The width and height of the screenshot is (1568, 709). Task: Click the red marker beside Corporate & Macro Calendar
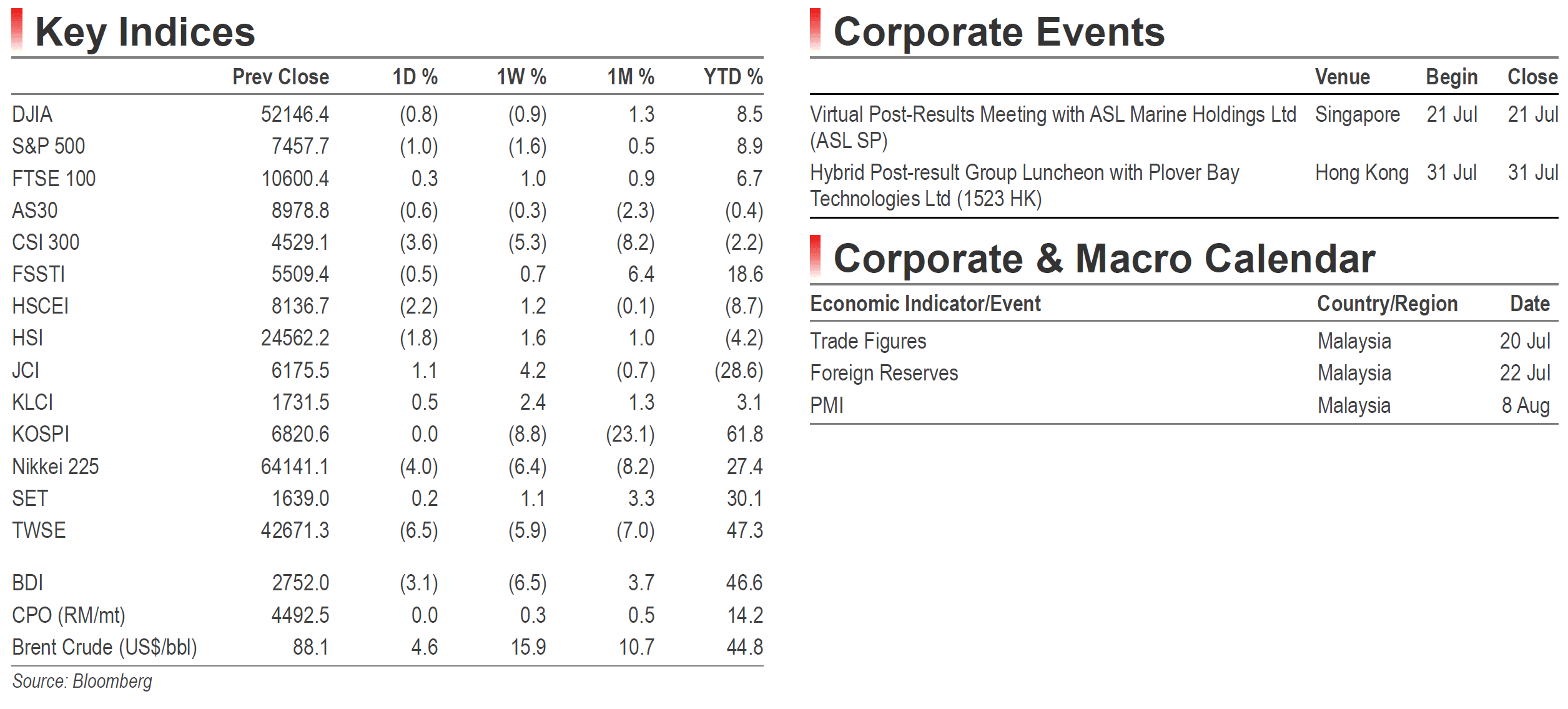click(815, 257)
